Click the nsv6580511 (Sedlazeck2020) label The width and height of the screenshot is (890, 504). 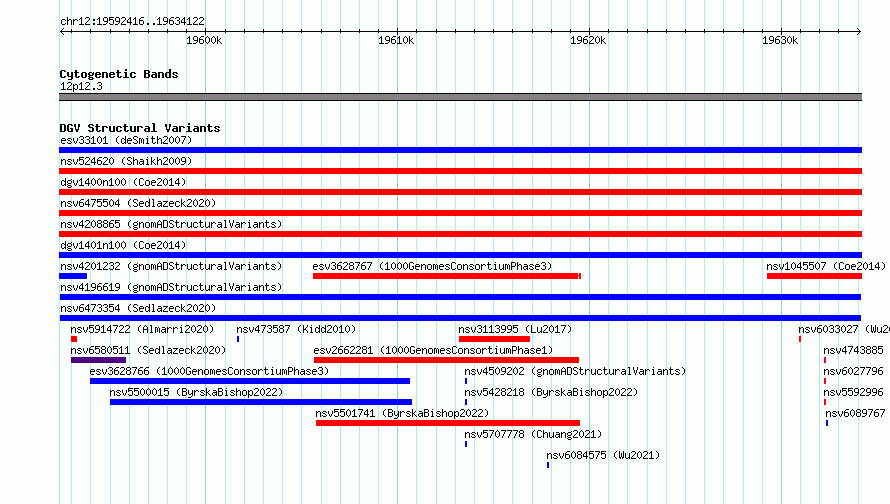click(x=148, y=350)
